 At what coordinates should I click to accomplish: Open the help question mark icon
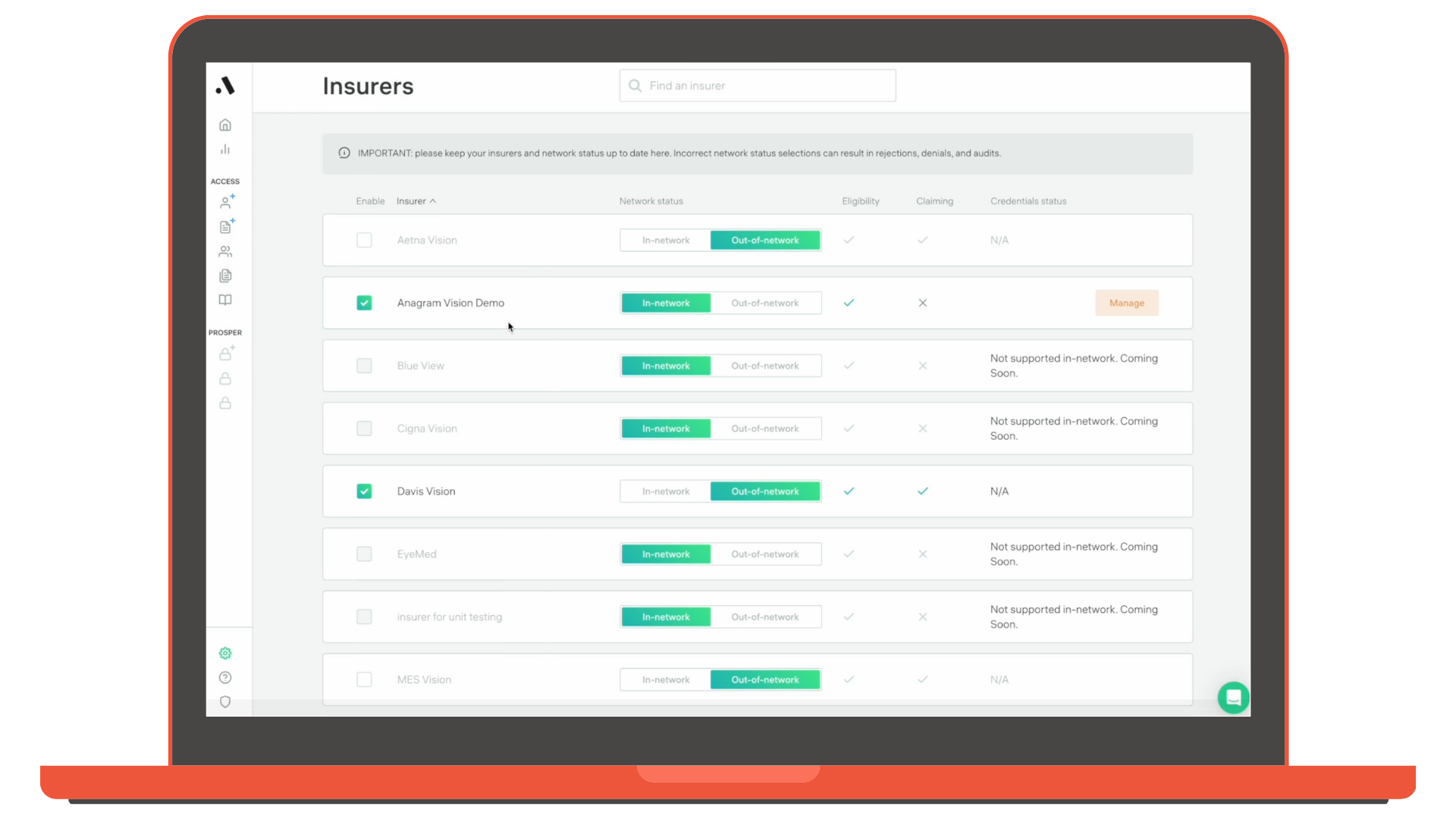225,678
